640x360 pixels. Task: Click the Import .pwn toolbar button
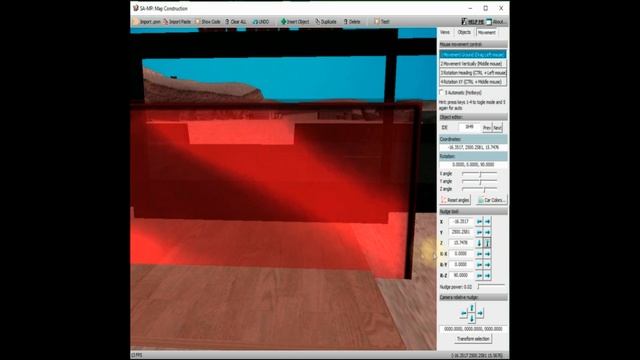(x=147, y=22)
